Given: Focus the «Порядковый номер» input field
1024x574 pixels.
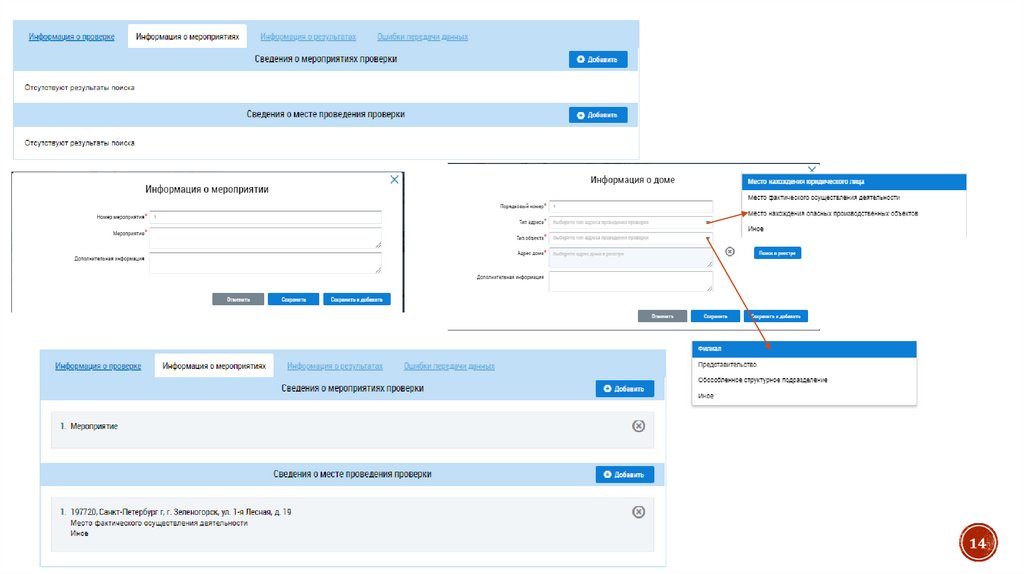Looking at the screenshot, I should point(630,206).
